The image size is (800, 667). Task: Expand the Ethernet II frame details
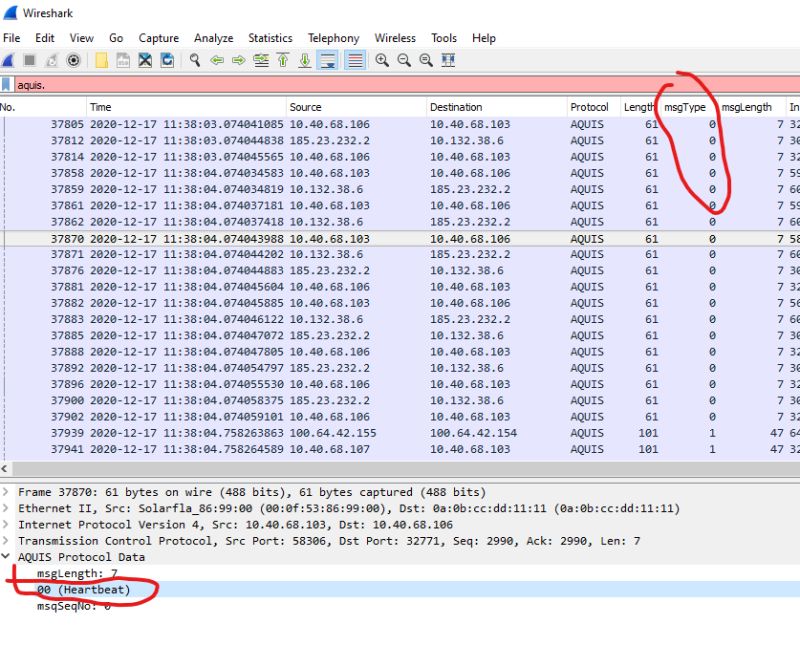tap(8, 508)
